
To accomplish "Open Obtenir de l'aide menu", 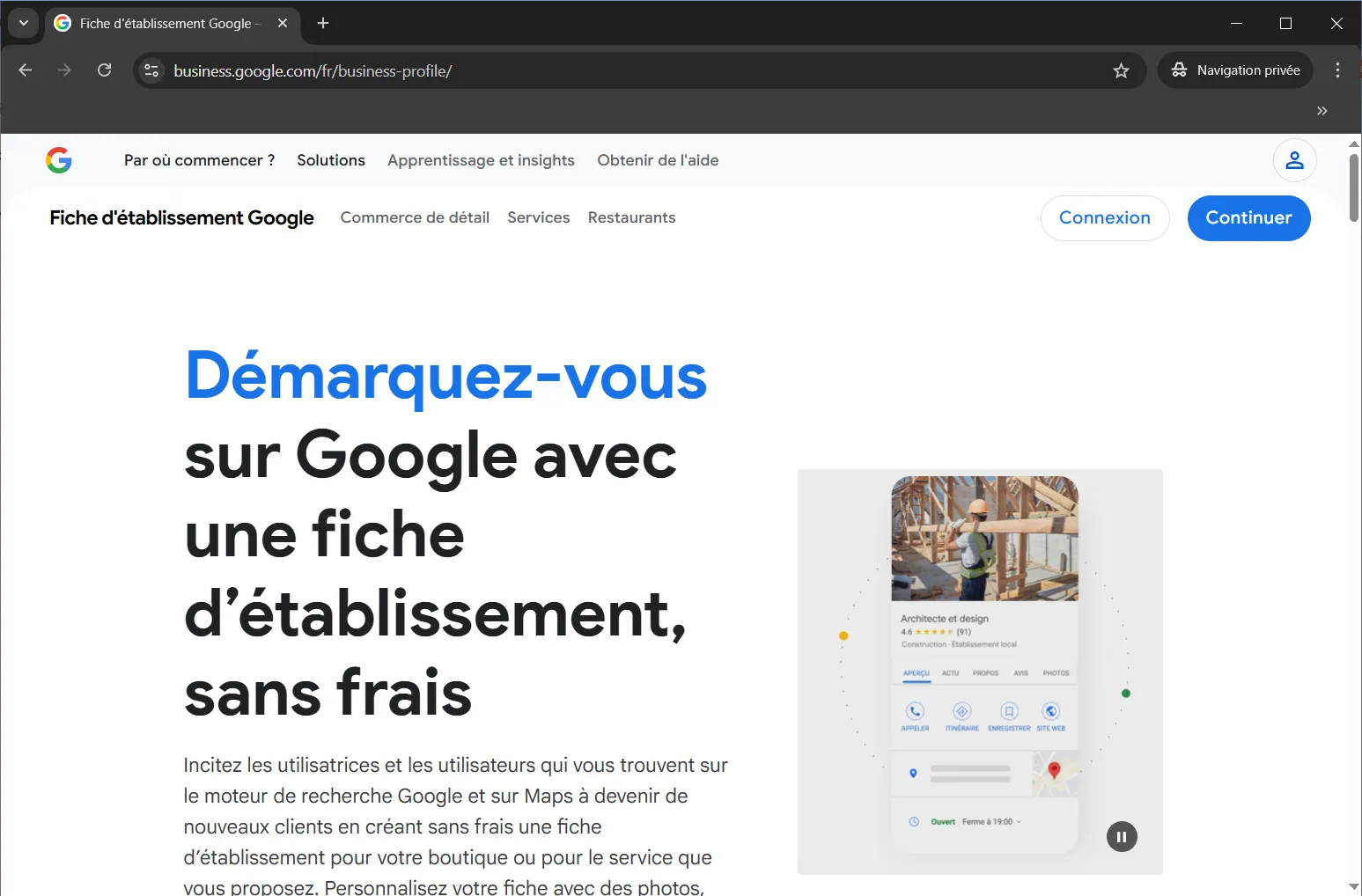I will point(658,160).
